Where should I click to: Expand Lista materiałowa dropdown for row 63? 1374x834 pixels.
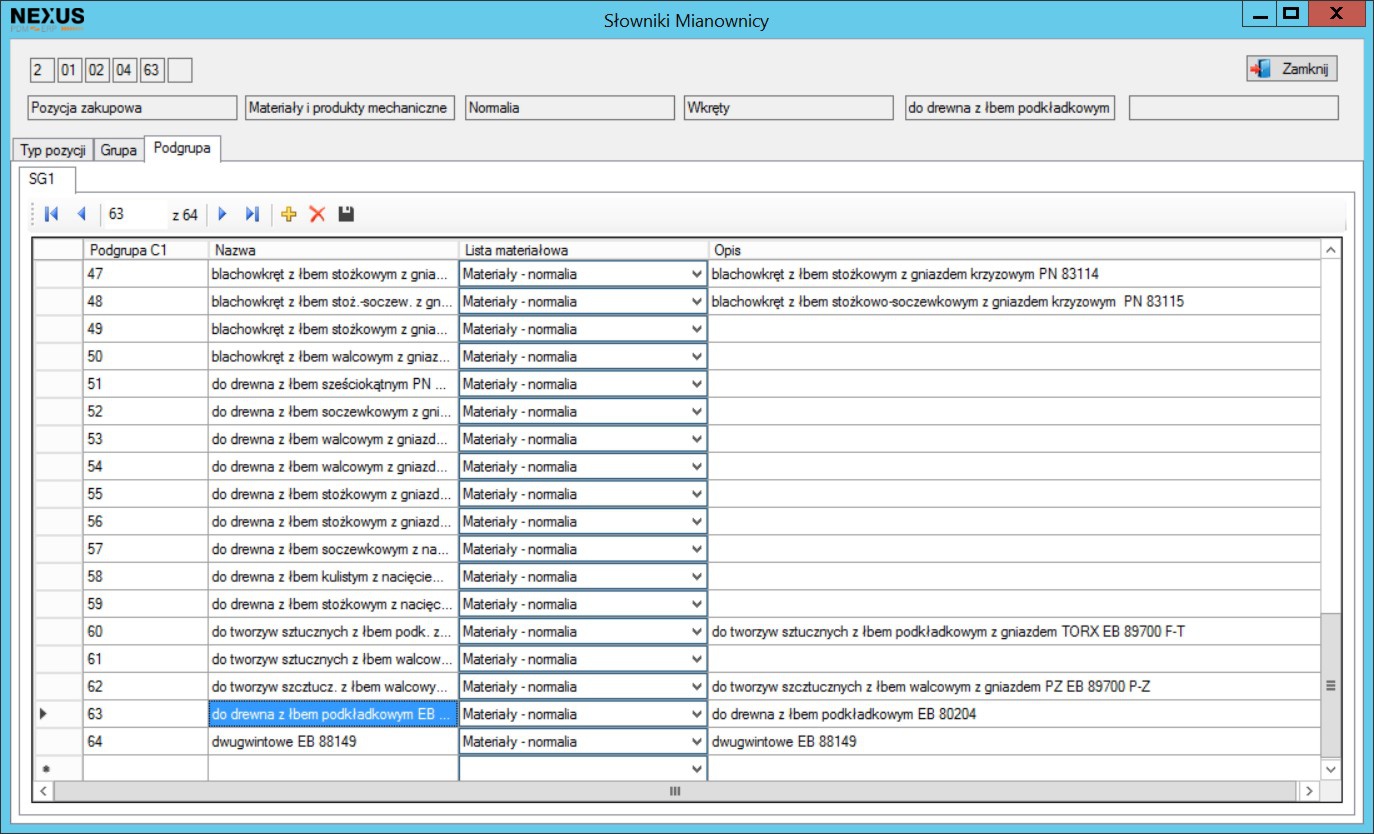tap(696, 715)
